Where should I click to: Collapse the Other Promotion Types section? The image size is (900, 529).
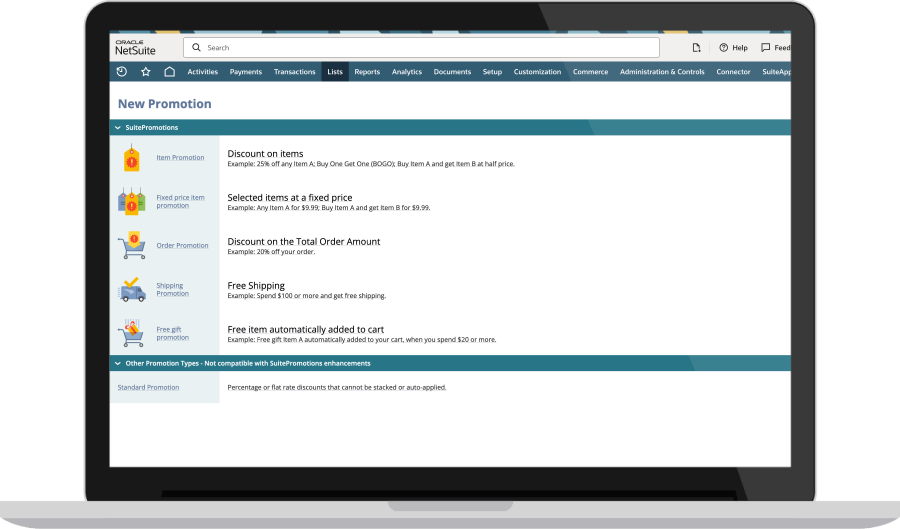click(x=118, y=363)
